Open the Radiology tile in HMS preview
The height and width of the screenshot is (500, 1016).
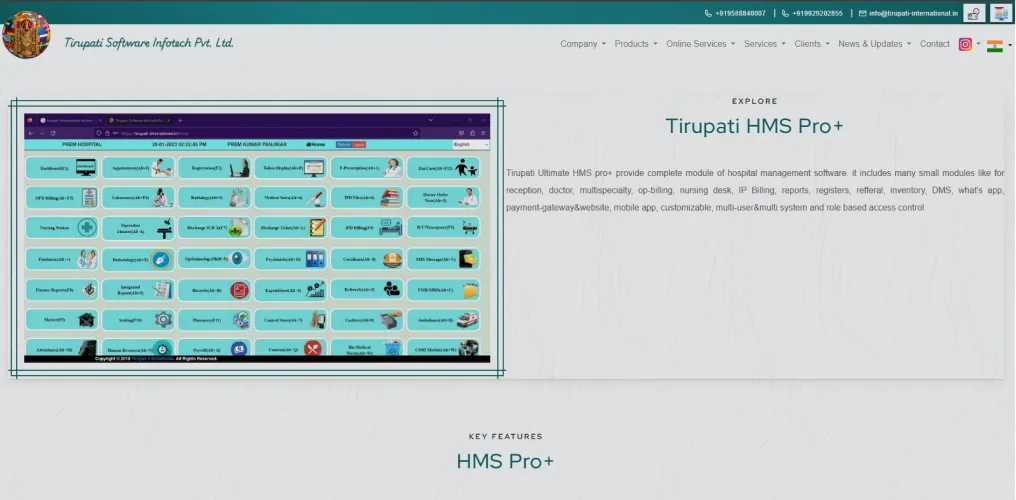pos(214,198)
